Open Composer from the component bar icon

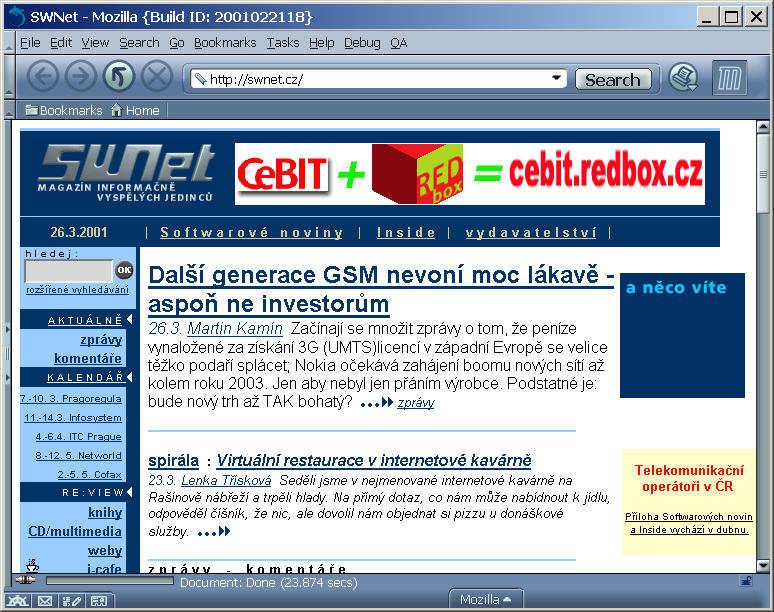(x=72, y=601)
